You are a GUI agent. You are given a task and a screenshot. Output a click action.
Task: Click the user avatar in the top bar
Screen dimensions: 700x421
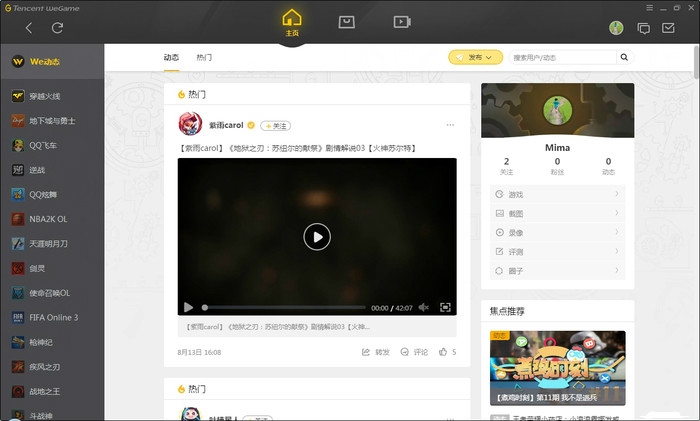coord(616,28)
